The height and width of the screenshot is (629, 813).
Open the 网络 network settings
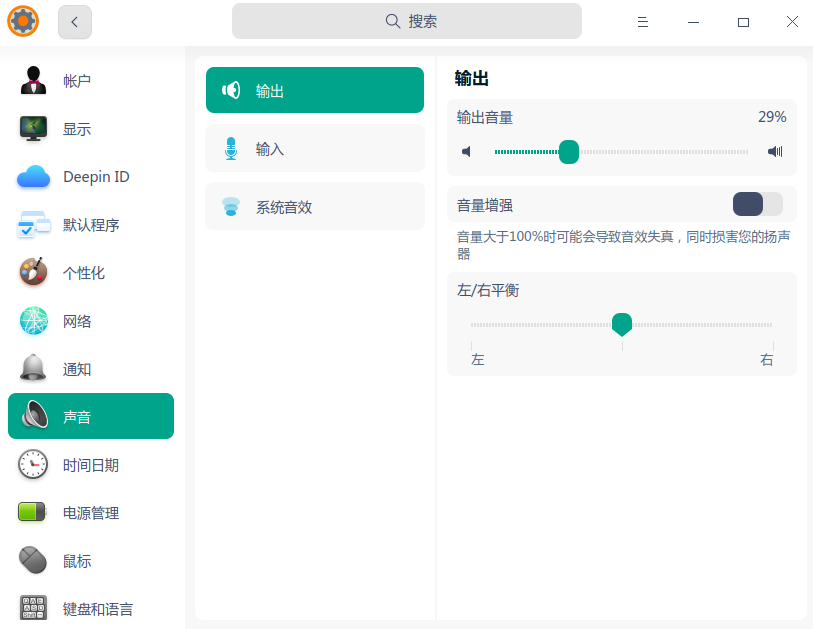click(x=91, y=321)
